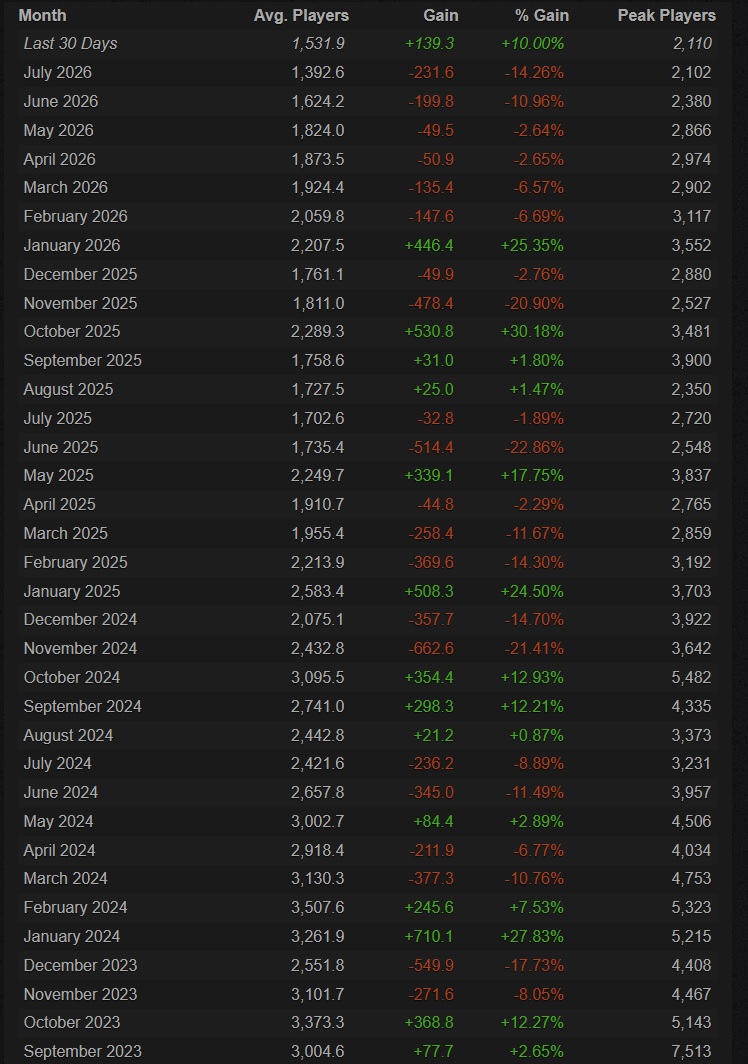Viewport: 748px width, 1064px height.
Task: Click the October 2024 row label
Action: (x=72, y=677)
